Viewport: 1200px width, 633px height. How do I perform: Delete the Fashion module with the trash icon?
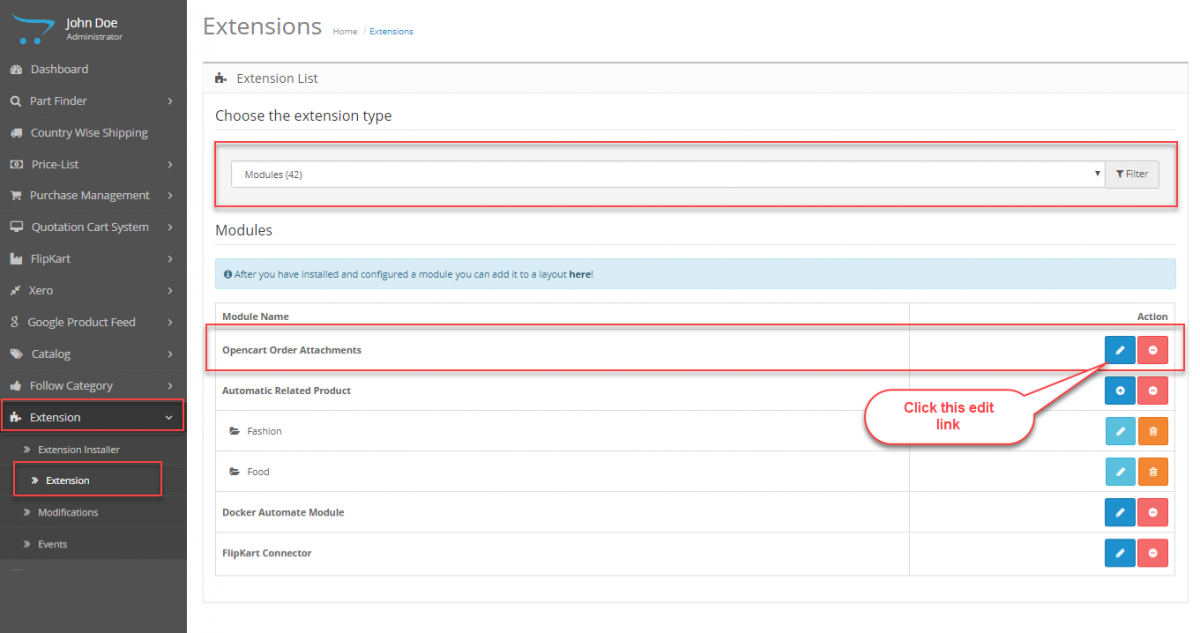(1152, 431)
